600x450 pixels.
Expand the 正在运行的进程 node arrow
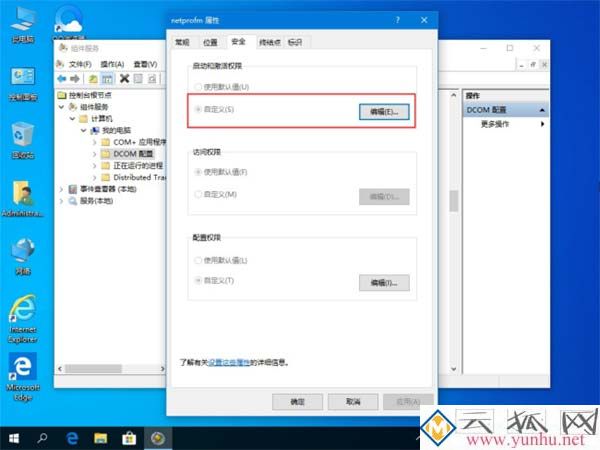(95, 166)
